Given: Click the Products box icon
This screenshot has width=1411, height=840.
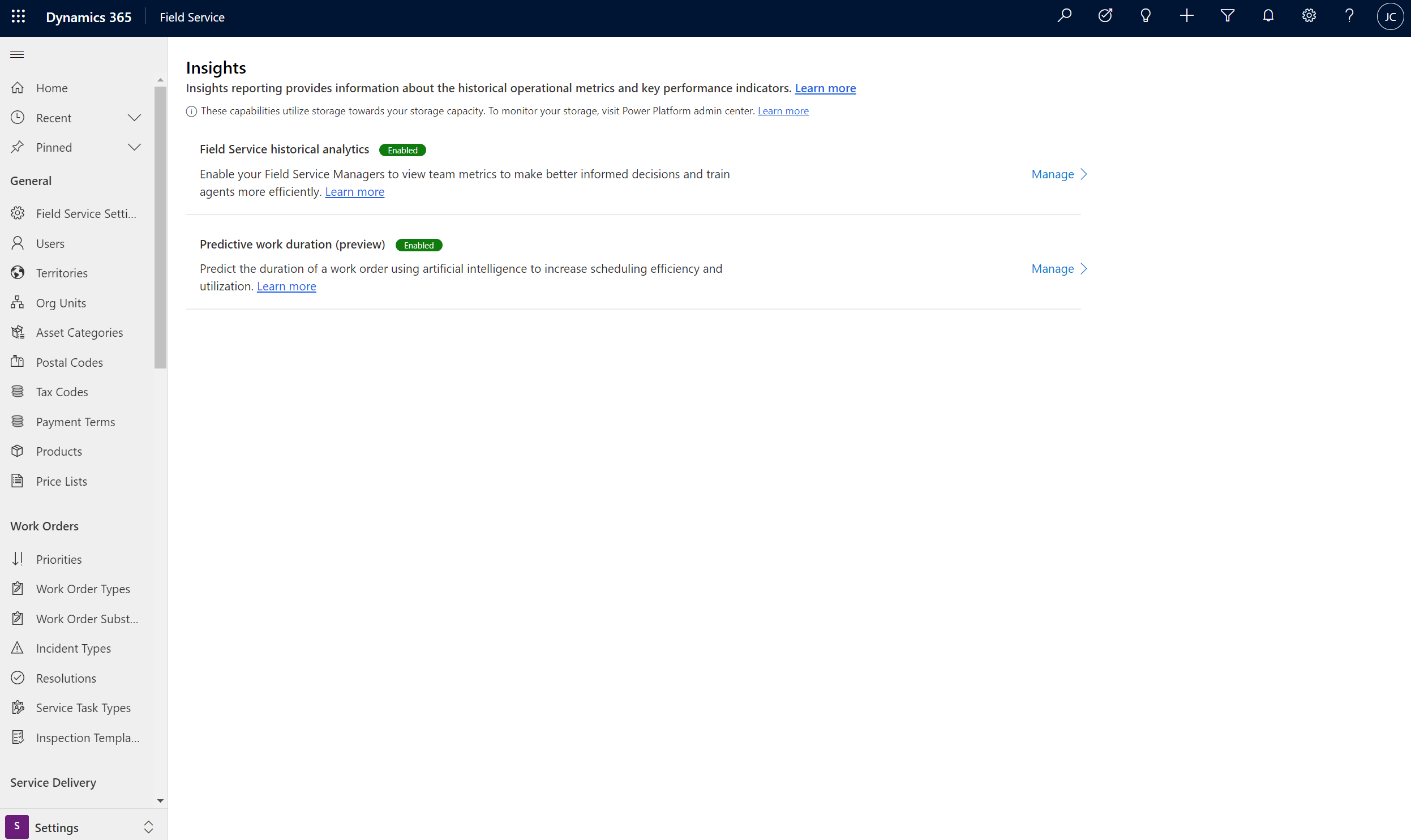Looking at the screenshot, I should (x=18, y=451).
